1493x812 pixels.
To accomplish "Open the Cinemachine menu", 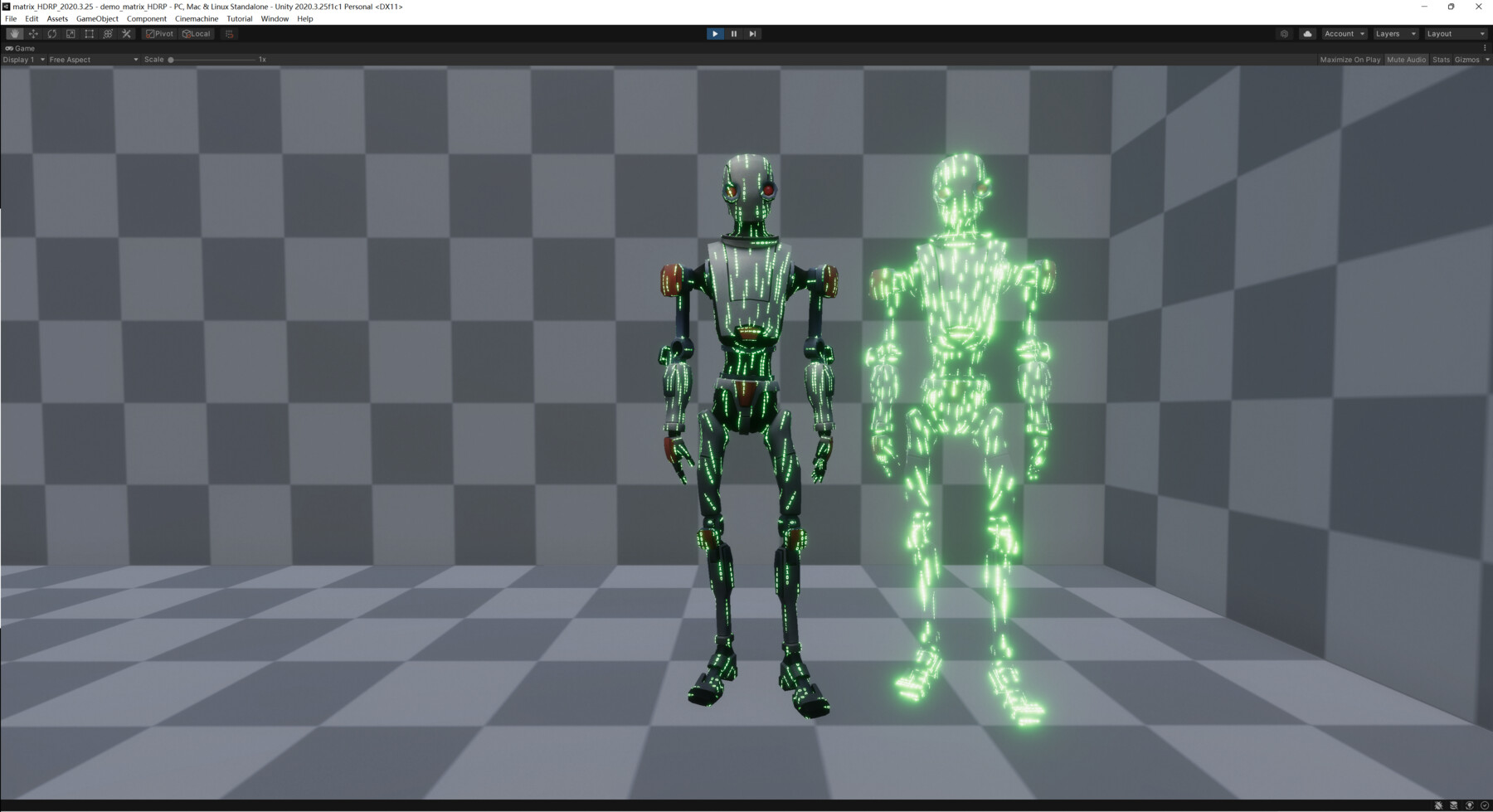I will 196,18.
